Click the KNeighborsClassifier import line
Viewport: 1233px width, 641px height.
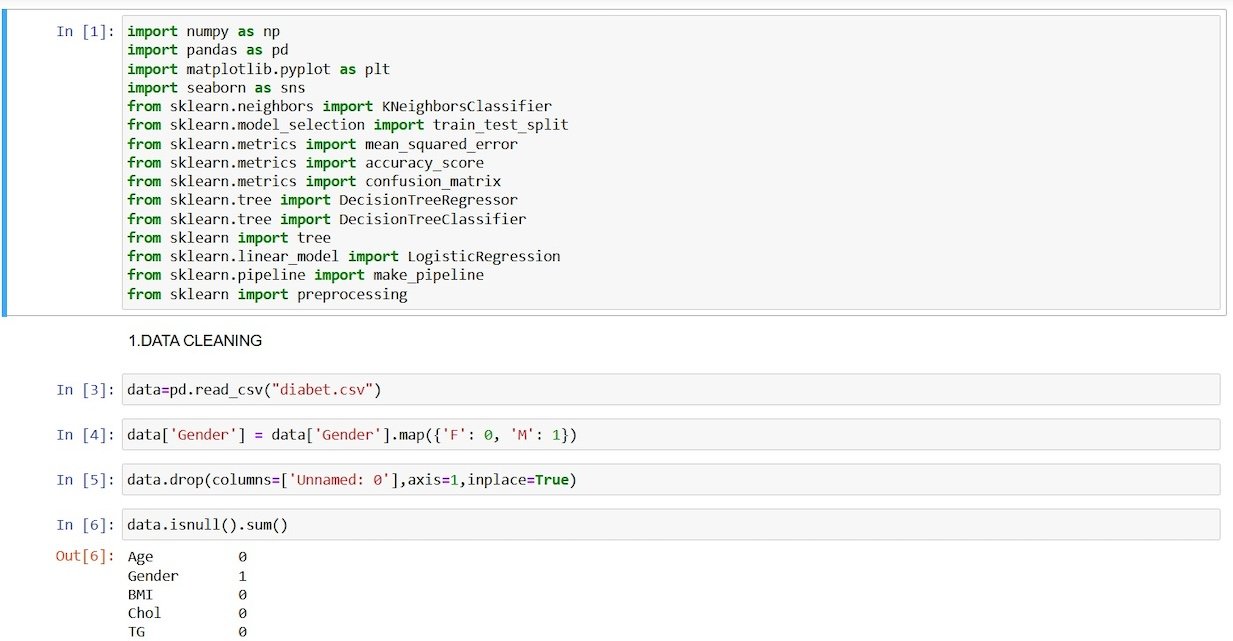coord(339,106)
